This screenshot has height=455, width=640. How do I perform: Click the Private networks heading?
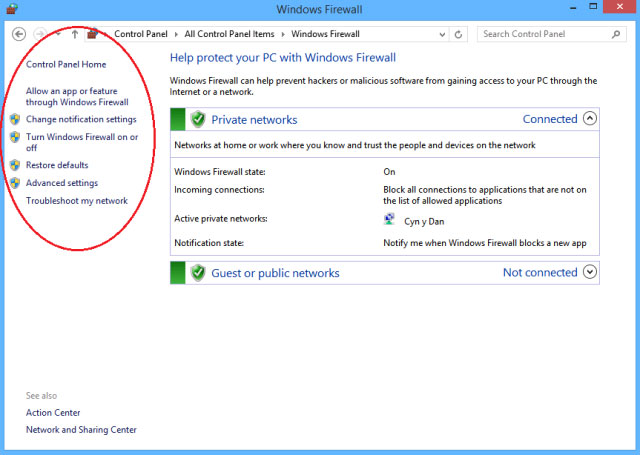point(254,120)
